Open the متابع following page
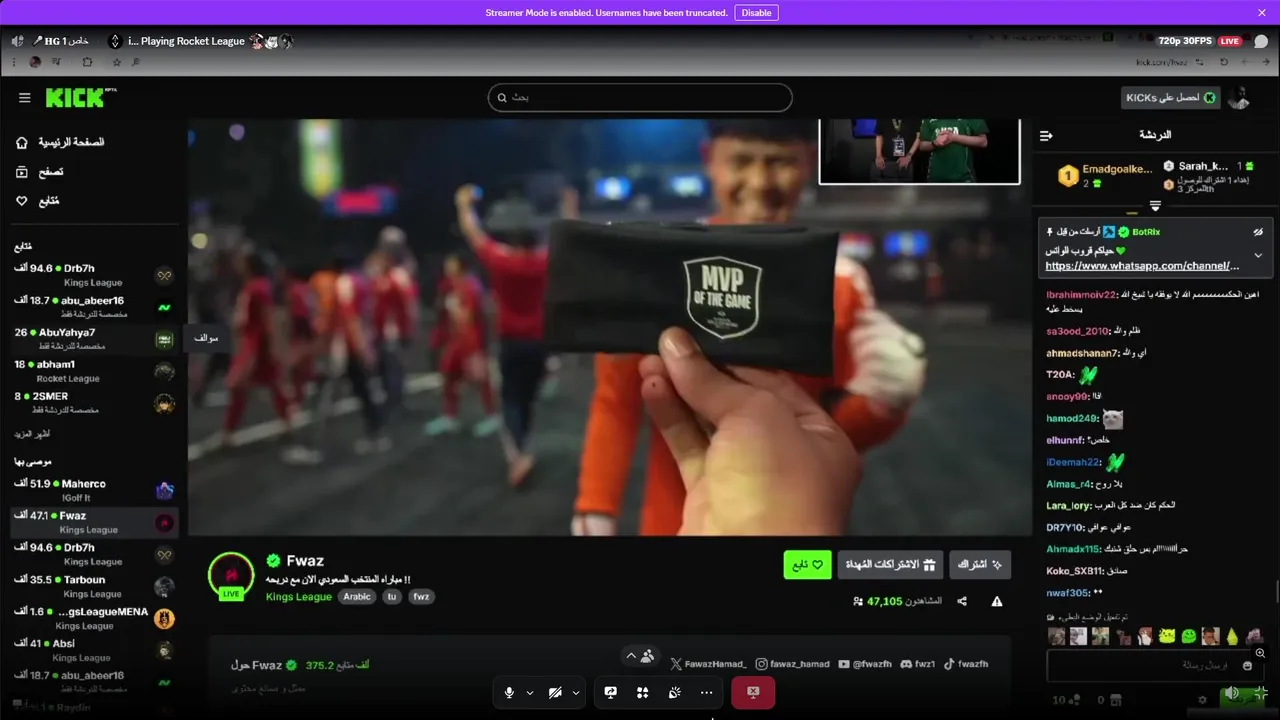Image resolution: width=1280 pixels, height=720 pixels. point(38,201)
